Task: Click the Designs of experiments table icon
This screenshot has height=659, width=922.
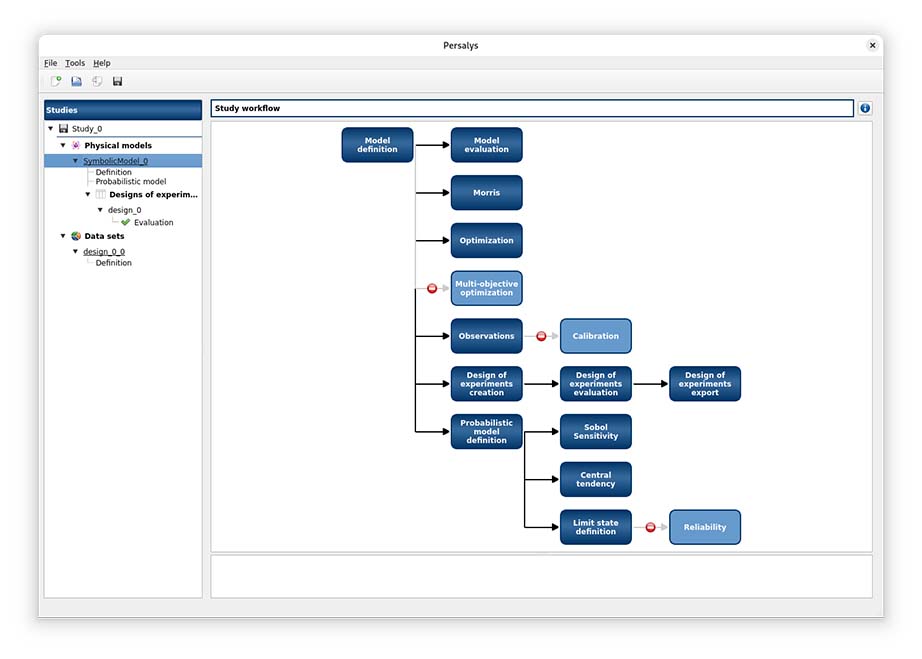Action: point(100,195)
